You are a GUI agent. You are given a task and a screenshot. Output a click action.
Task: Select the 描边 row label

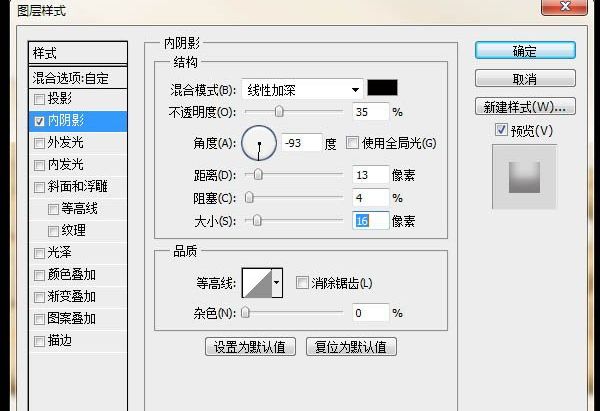click(x=59, y=341)
